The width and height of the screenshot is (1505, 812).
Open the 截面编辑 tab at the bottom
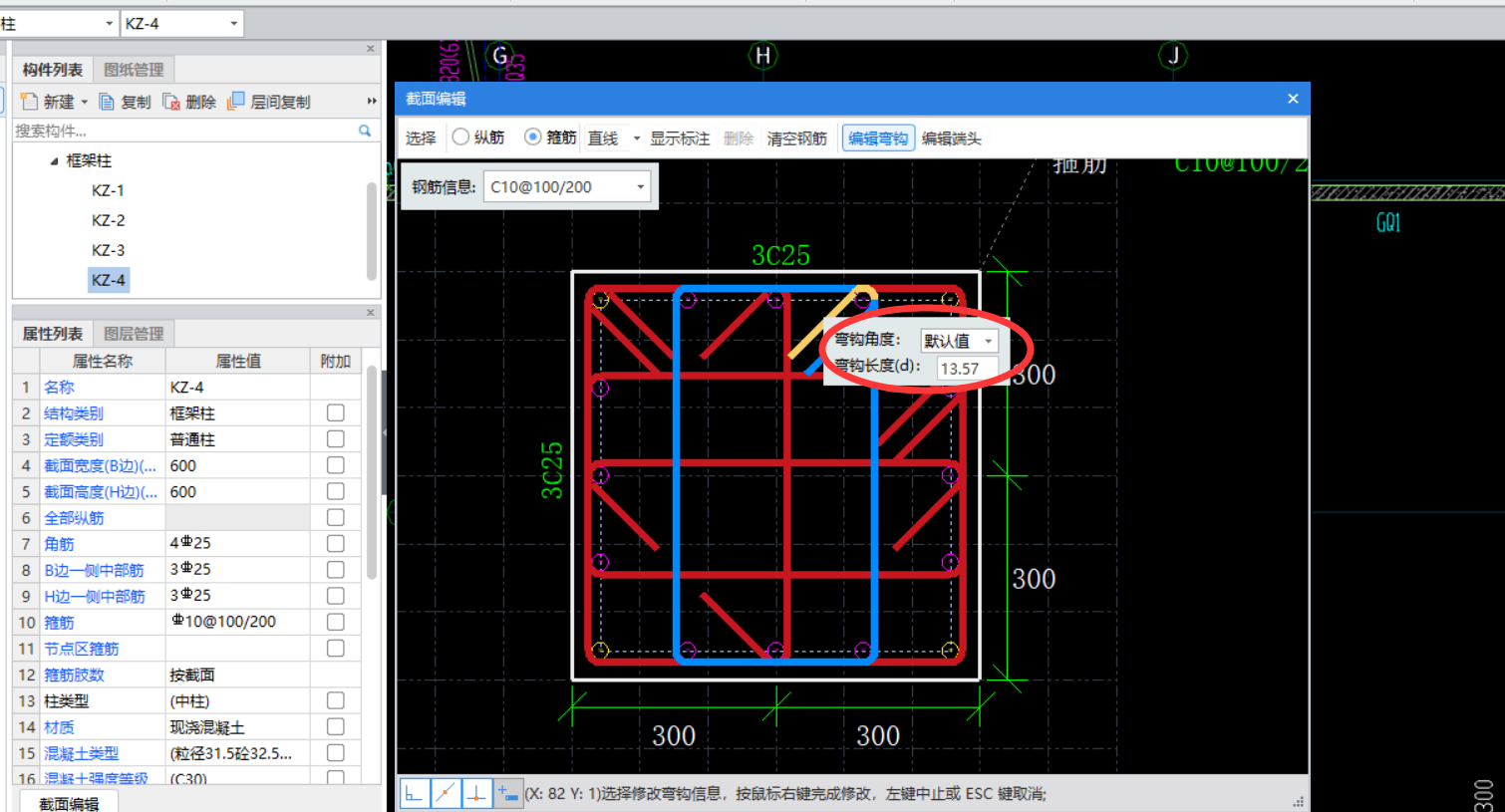pyautogui.click(x=69, y=803)
